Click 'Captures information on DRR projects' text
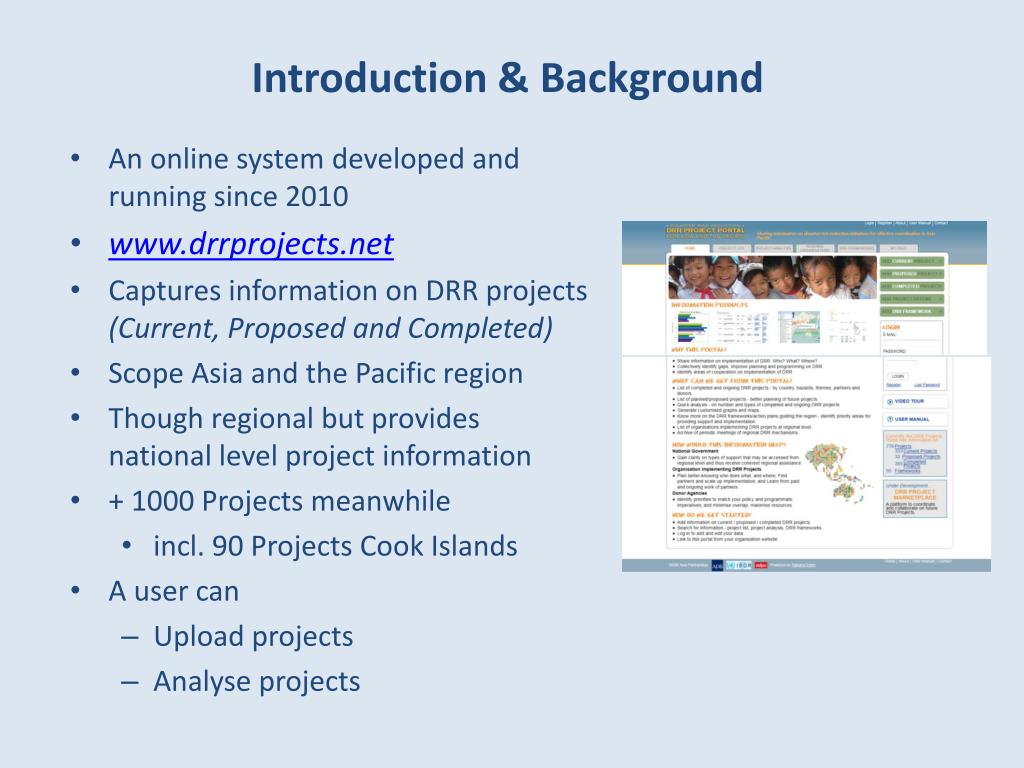 [348, 291]
